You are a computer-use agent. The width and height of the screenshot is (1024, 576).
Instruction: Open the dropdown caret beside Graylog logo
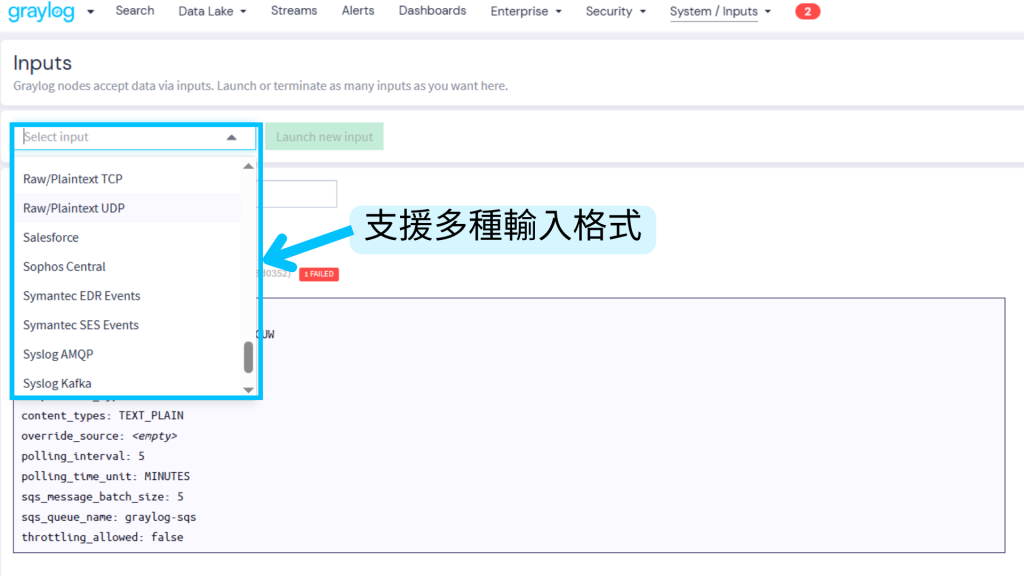click(x=90, y=12)
